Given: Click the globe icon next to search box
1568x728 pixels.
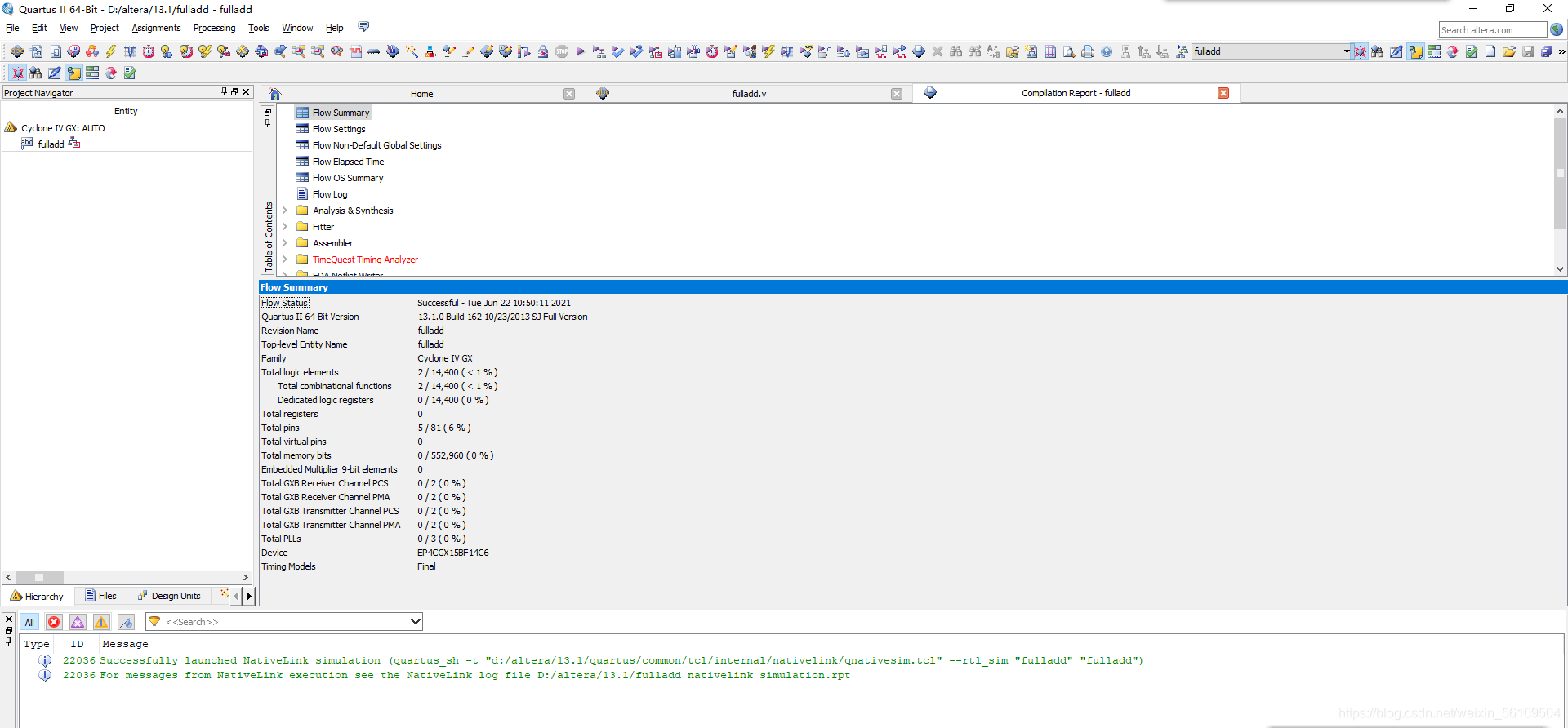Looking at the screenshot, I should 1557,29.
